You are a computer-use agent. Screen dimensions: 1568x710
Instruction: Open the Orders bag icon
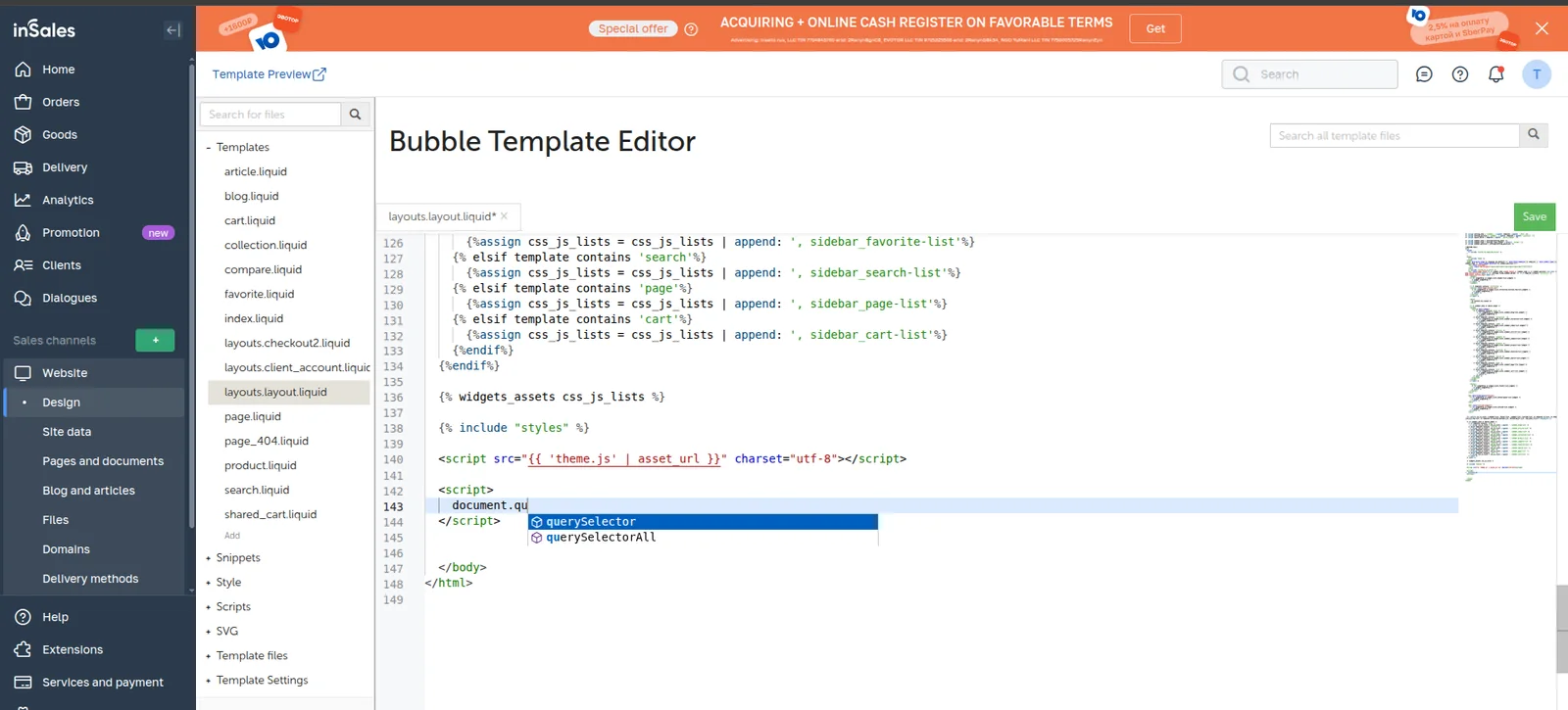click(x=24, y=102)
